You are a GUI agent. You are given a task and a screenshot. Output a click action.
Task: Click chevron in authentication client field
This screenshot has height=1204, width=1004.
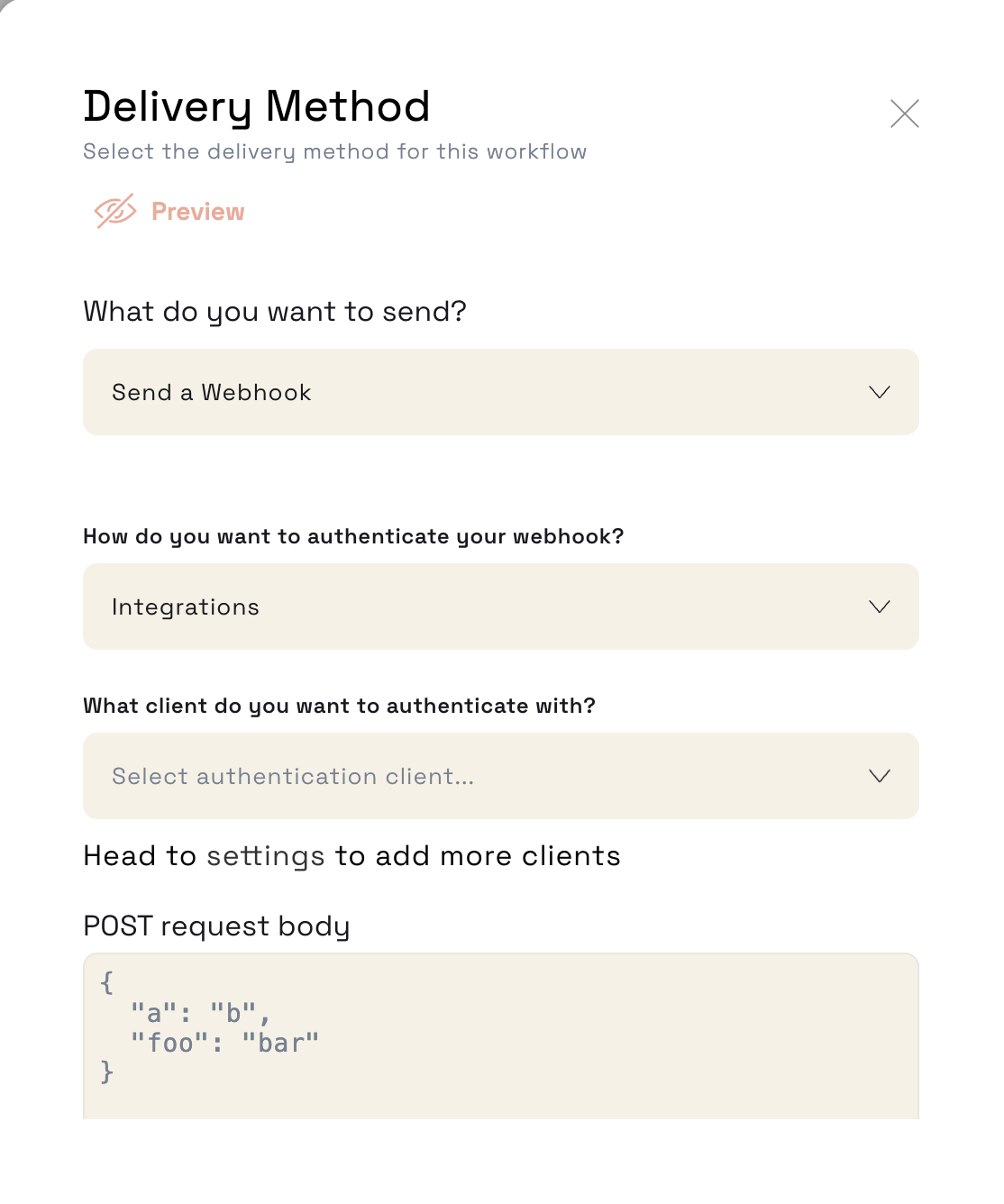[880, 776]
